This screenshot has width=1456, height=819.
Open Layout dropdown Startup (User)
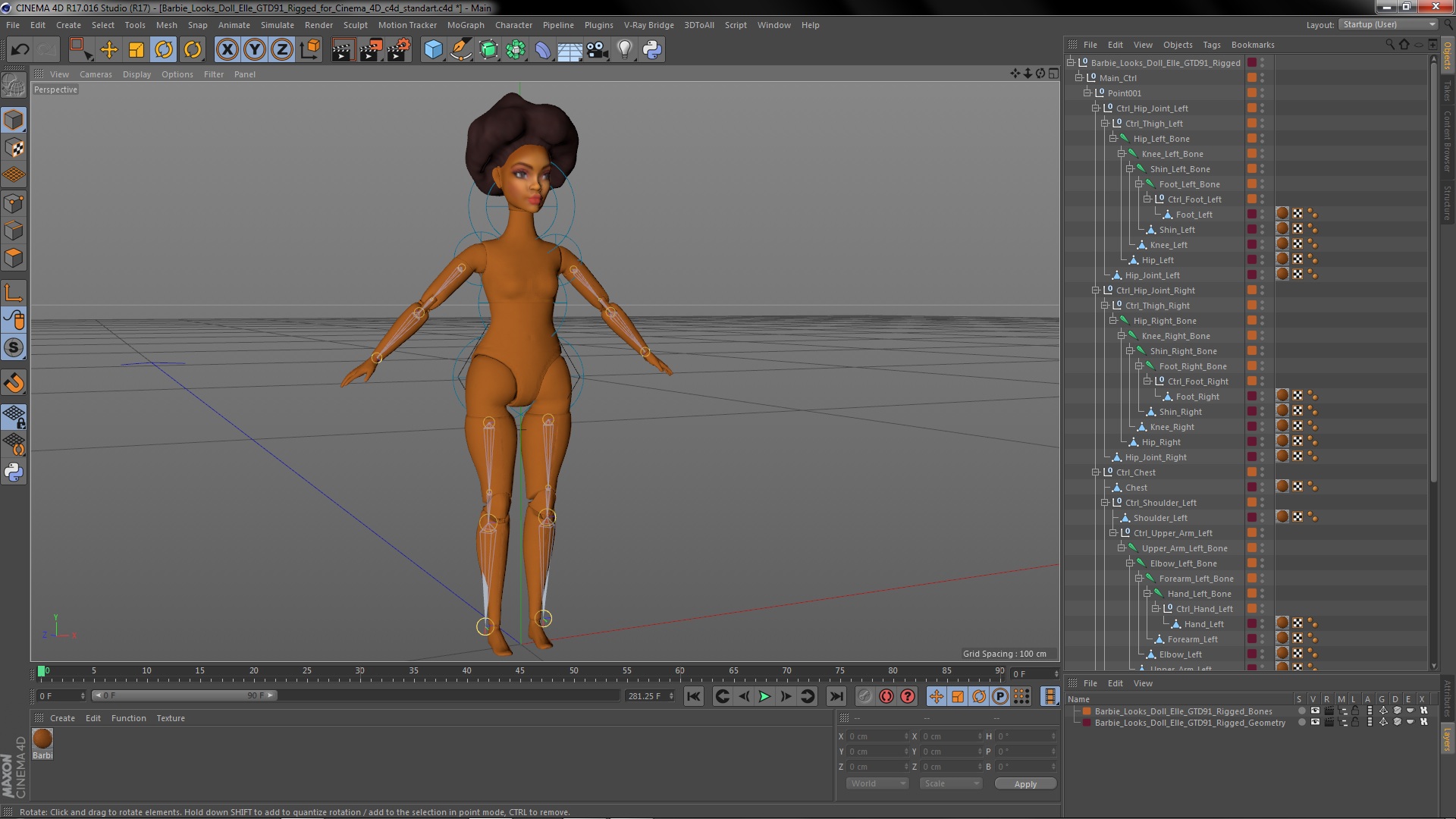click(x=1388, y=24)
